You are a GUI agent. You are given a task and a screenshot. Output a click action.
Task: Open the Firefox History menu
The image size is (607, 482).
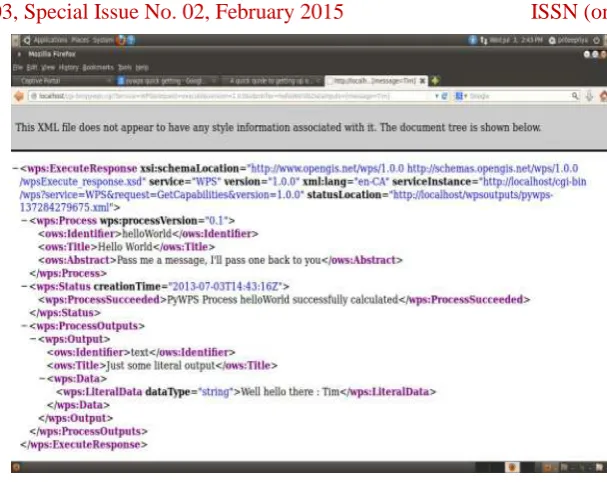69,67
